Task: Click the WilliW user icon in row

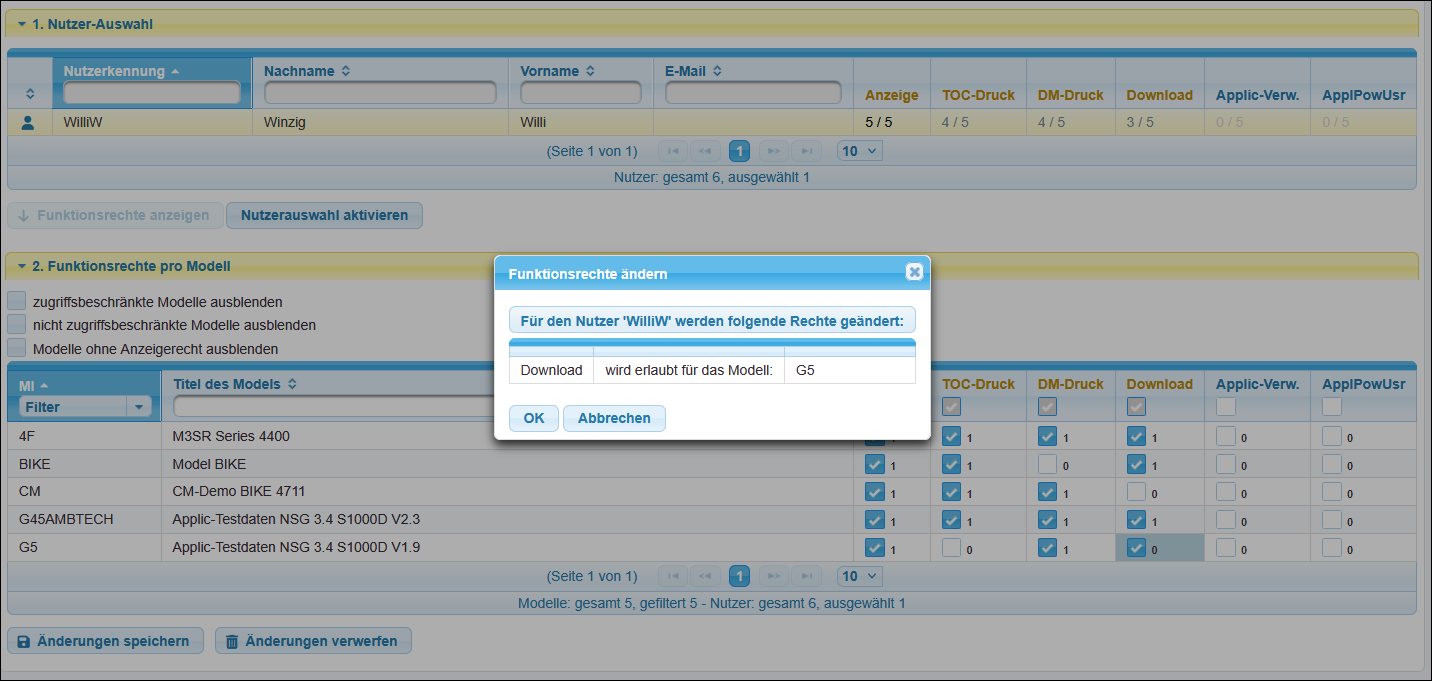Action: point(28,122)
